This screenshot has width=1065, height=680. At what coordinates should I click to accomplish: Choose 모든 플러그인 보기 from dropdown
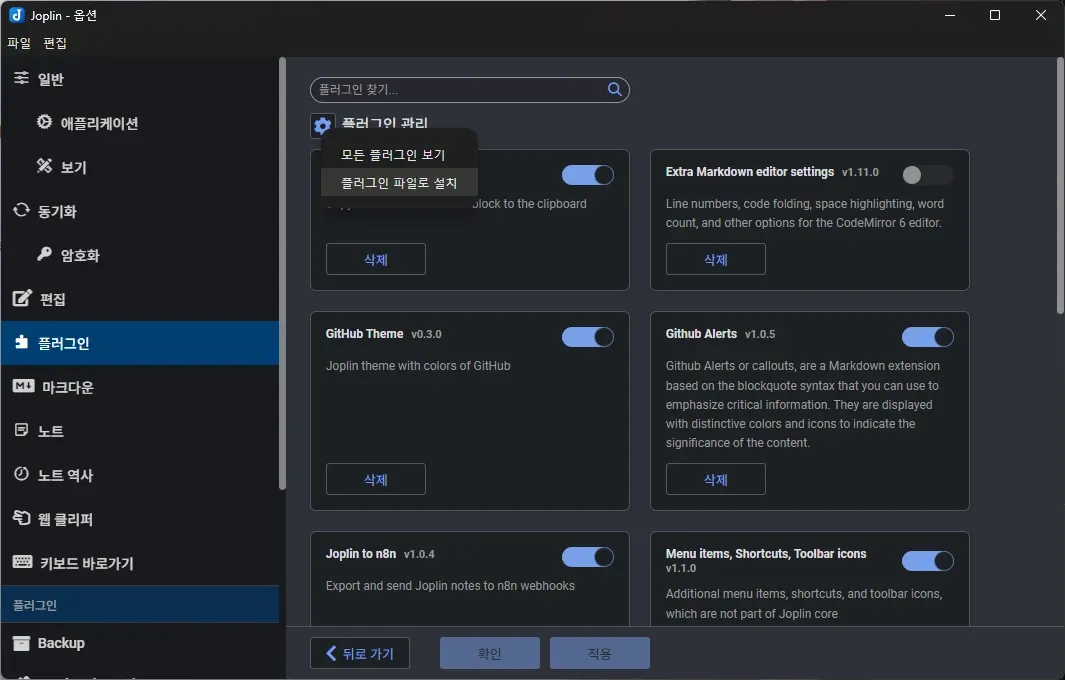point(399,155)
